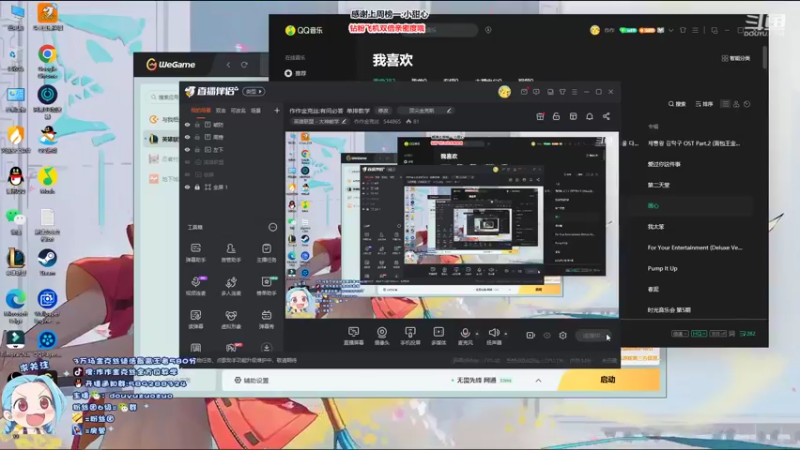Click the QQ Music vertical scrollbar
Screen dimensions: 800x450
pyautogui.click(x=764, y=57)
